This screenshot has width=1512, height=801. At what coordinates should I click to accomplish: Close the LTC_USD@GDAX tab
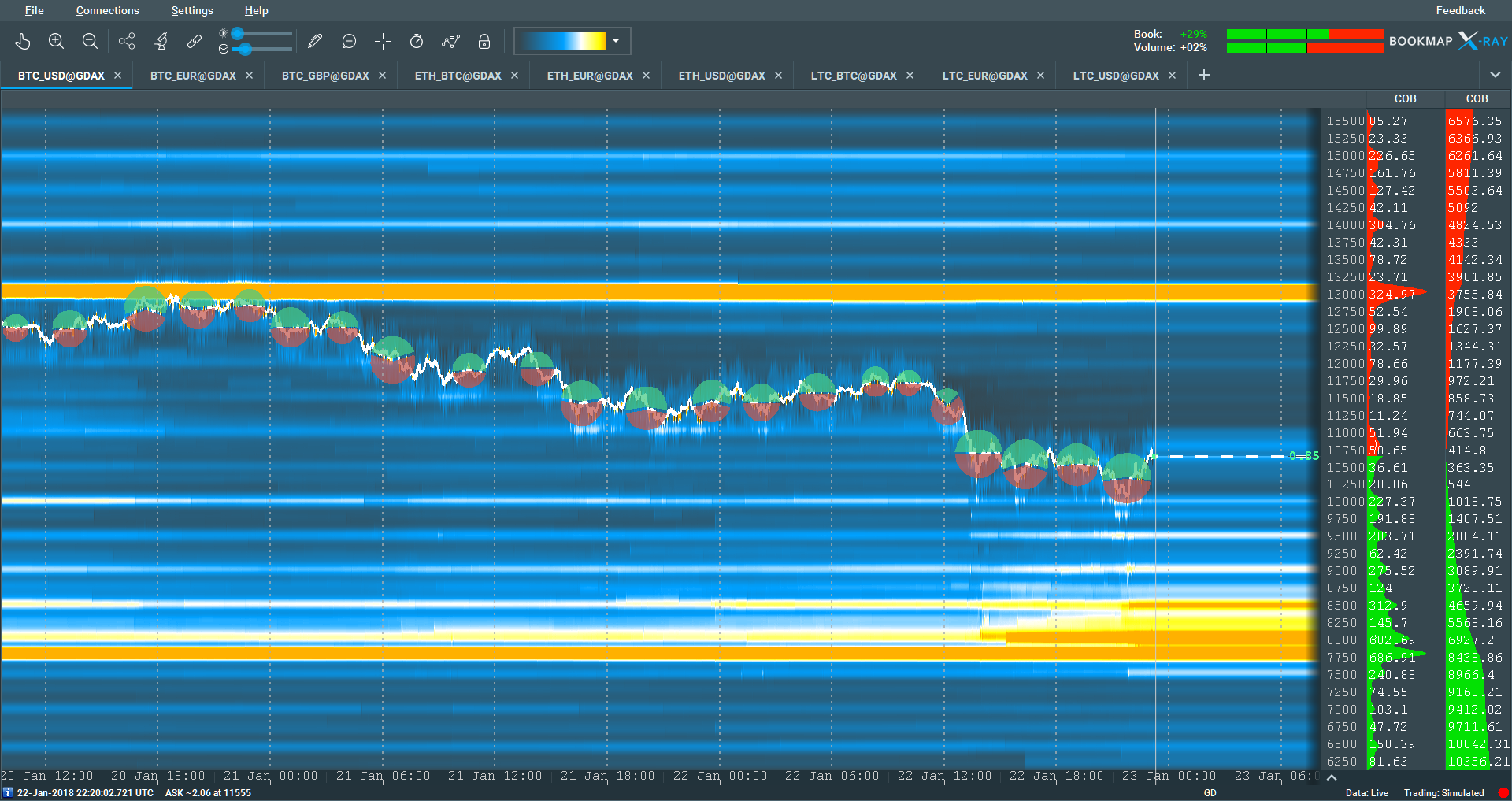pyautogui.click(x=1172, y=76)
